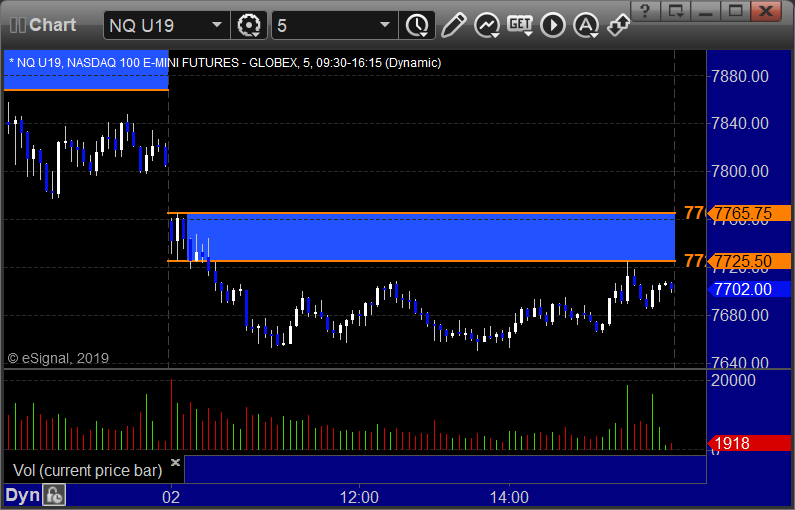
Task: Select the pencil drawing tools icon
Action: 453,25
